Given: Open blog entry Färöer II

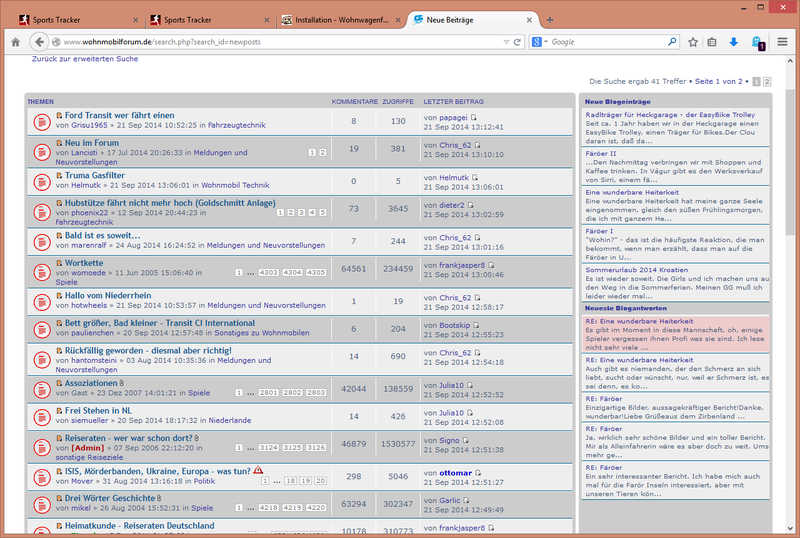Looking at the screenshot, I should [601, 154].
